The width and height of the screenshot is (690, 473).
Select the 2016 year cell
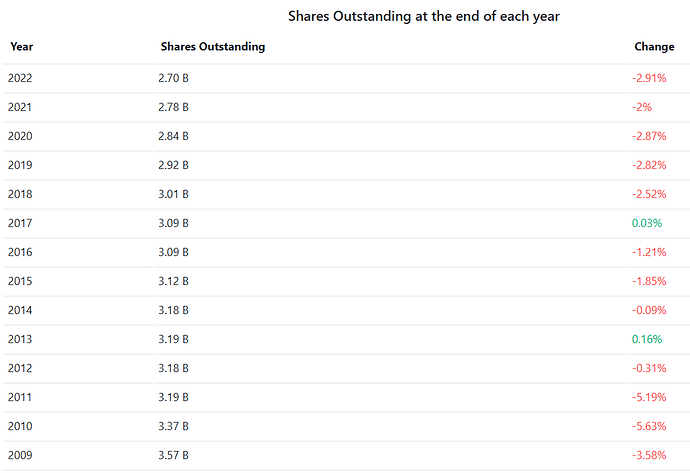tap(20, 252)
